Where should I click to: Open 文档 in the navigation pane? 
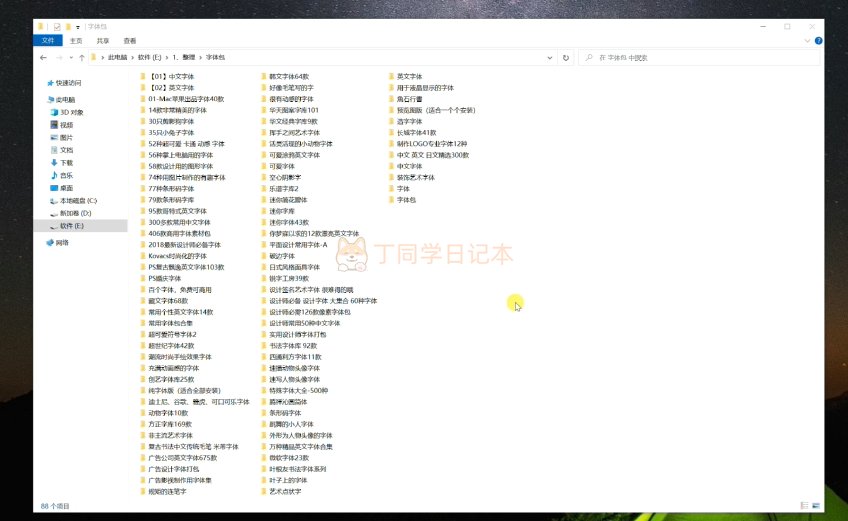pyautogui.click(x=61, y=150)
